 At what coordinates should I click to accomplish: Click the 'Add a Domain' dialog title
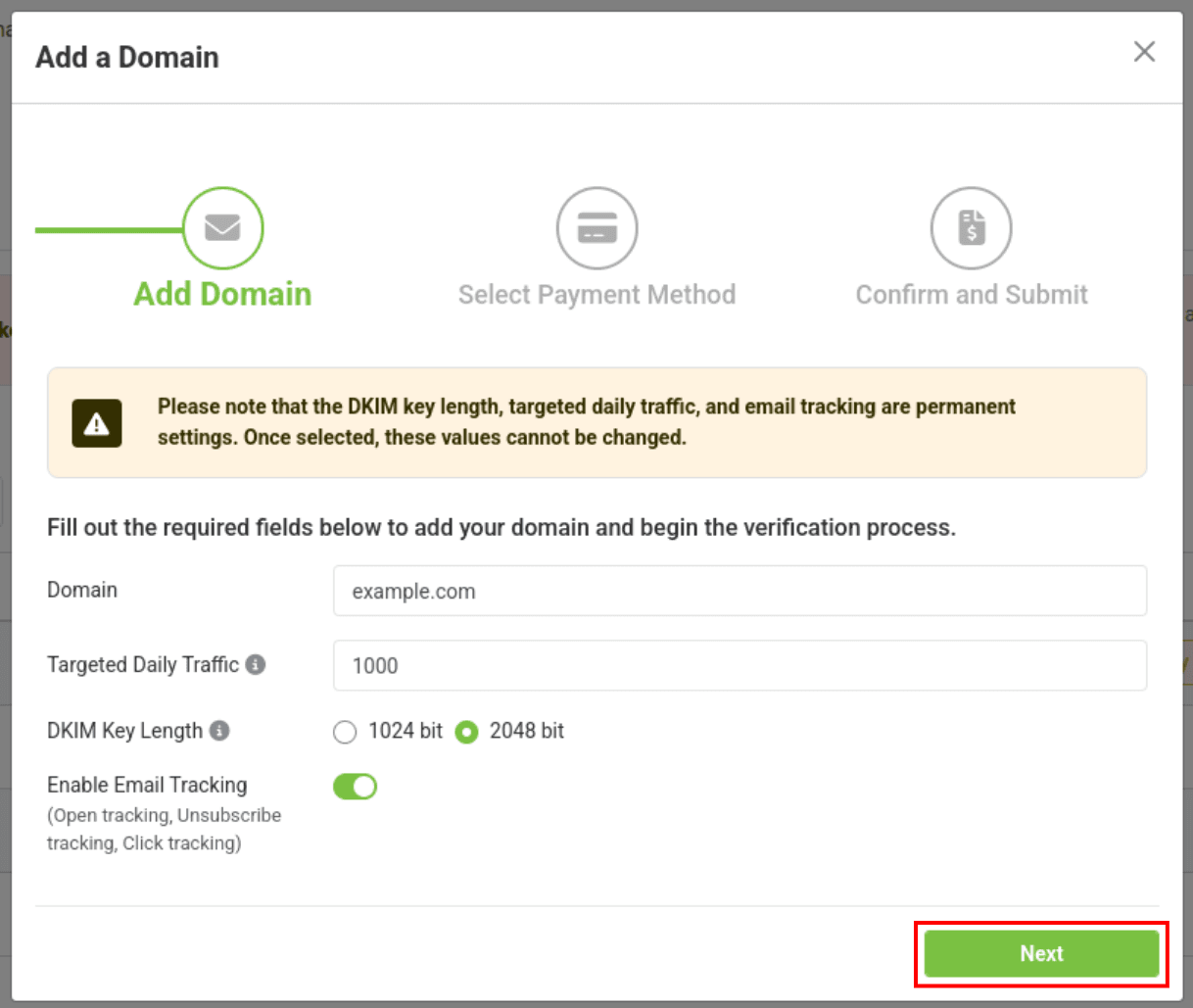pyautogui.click(x=127, y=58)
